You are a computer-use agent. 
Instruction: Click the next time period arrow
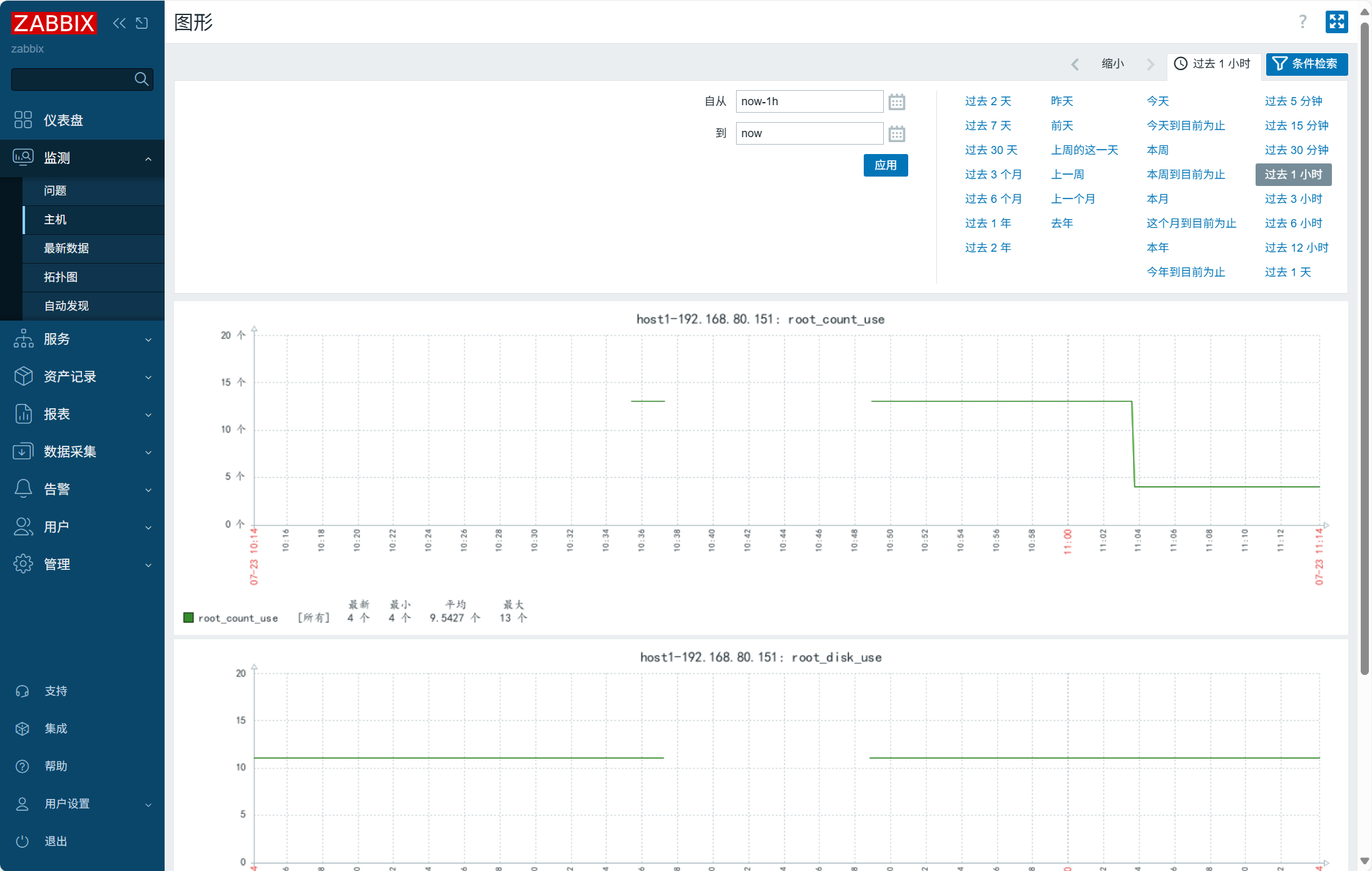(x=1150, y=64)
